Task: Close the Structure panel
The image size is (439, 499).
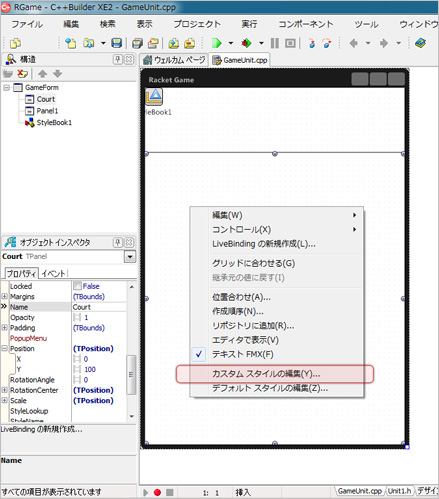Action: point(129,59)
